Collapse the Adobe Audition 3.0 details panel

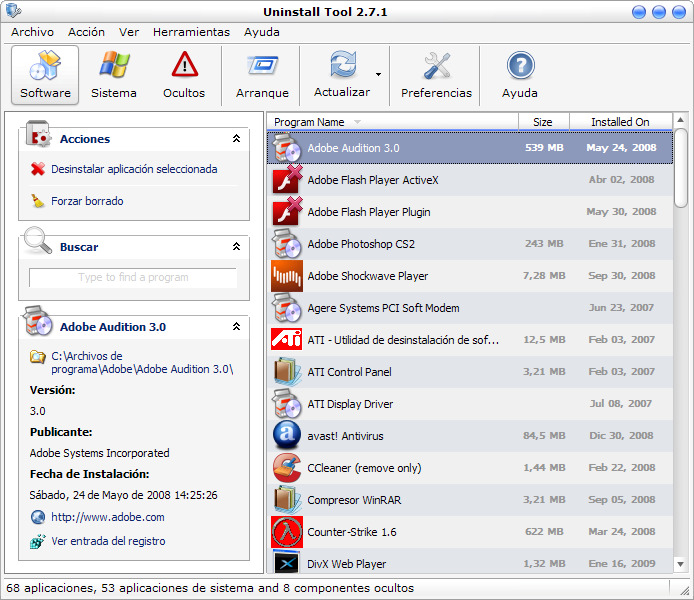tap(236, 327)
